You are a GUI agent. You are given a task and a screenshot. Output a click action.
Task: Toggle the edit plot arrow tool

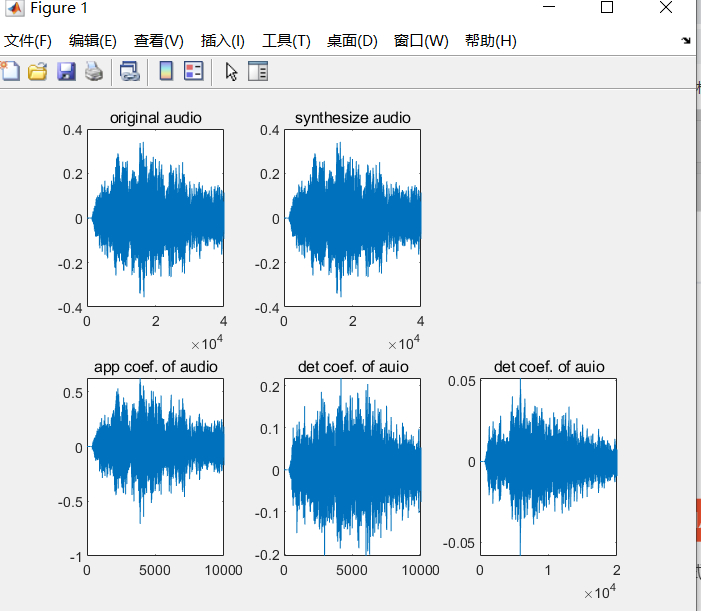tap(231, 72)
